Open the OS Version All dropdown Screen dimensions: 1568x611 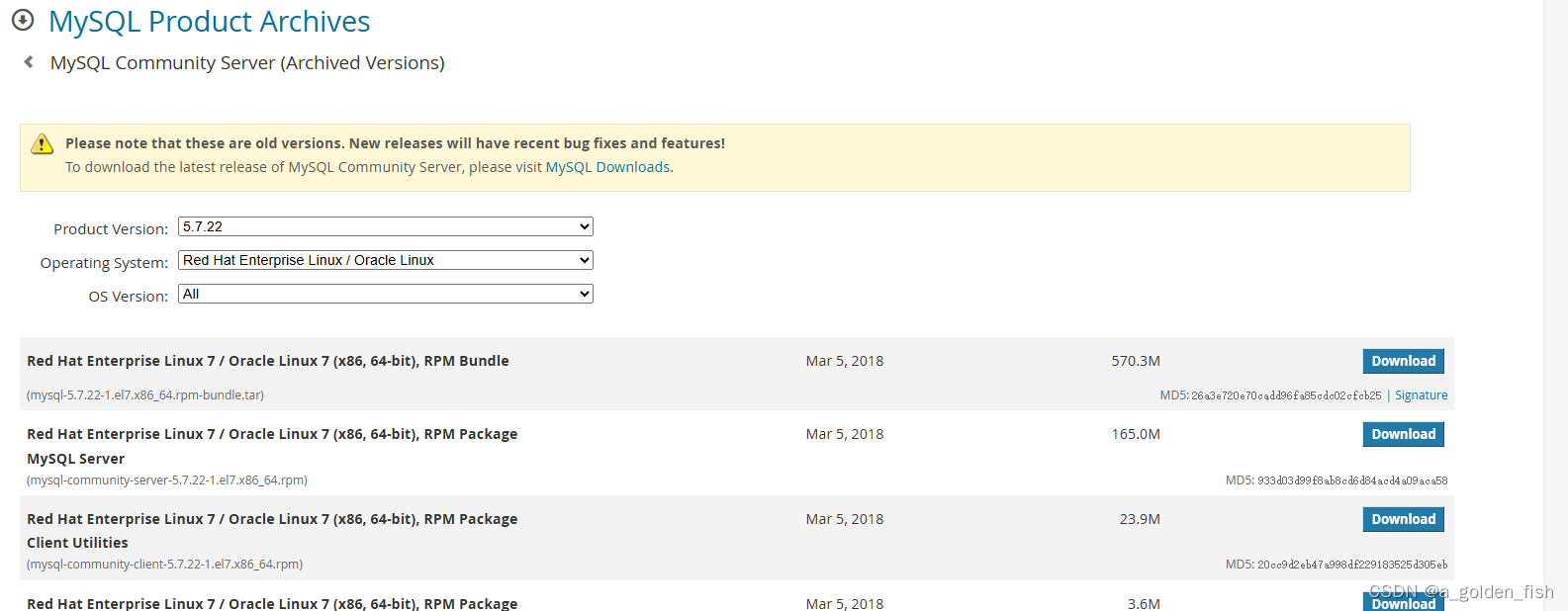(x=386, y=294)
